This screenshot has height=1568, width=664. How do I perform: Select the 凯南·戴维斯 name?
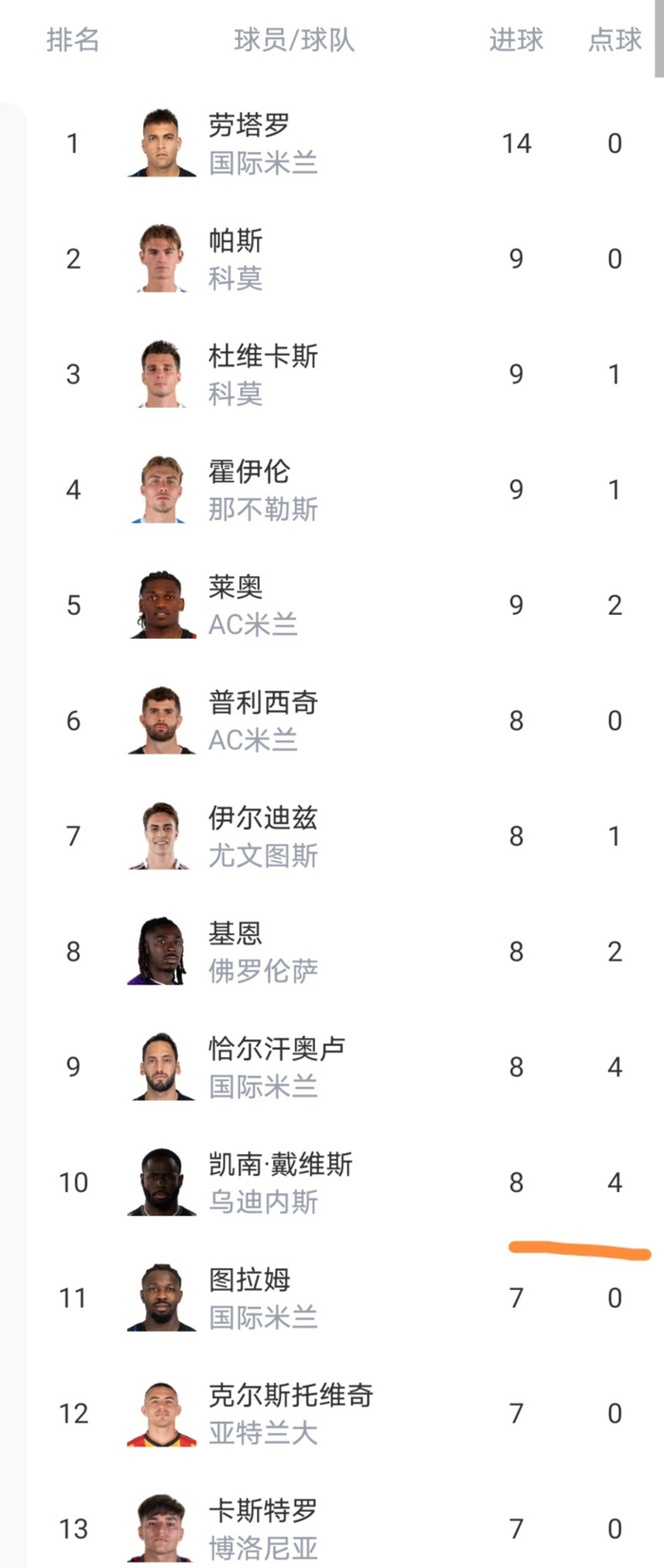coord(280,1165)
